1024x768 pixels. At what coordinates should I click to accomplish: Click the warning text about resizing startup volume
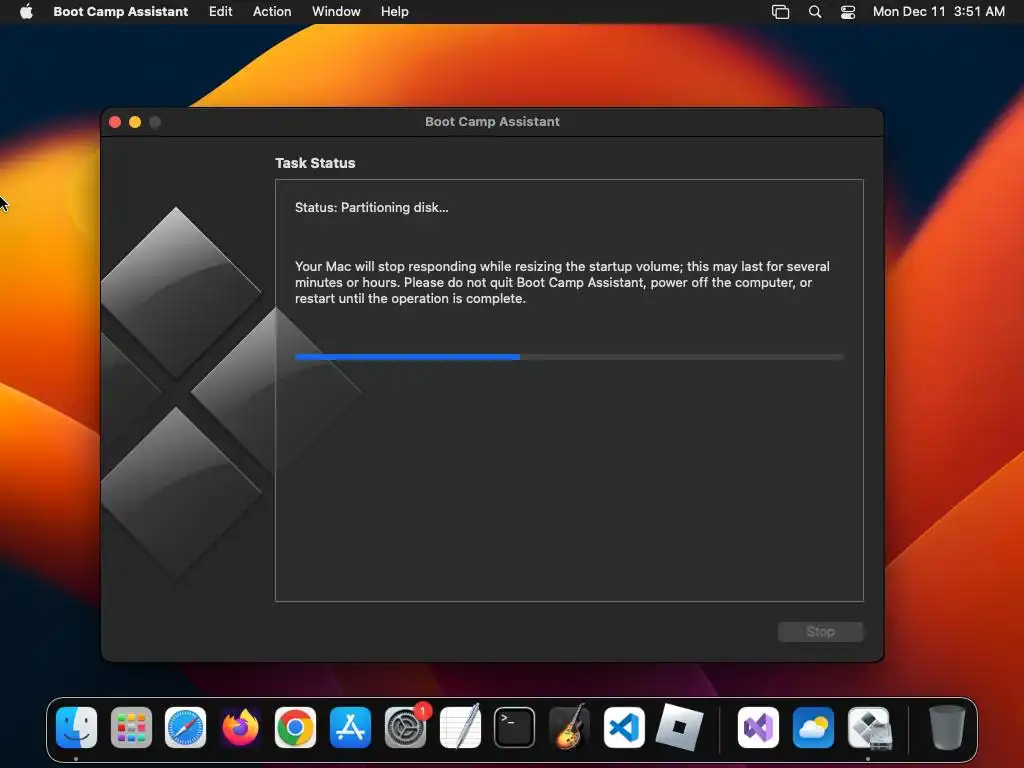click(562, 283)
